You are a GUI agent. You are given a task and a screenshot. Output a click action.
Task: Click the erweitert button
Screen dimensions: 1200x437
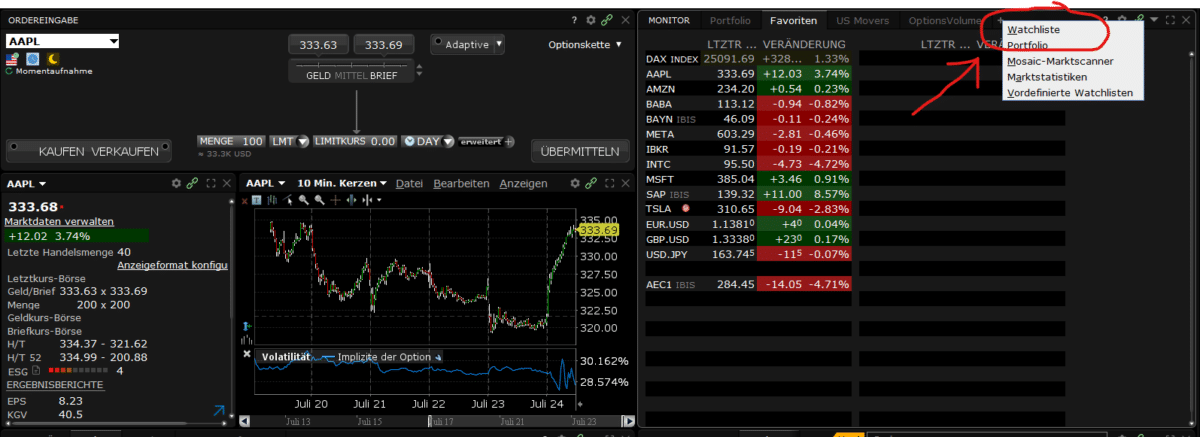point(480,142)
